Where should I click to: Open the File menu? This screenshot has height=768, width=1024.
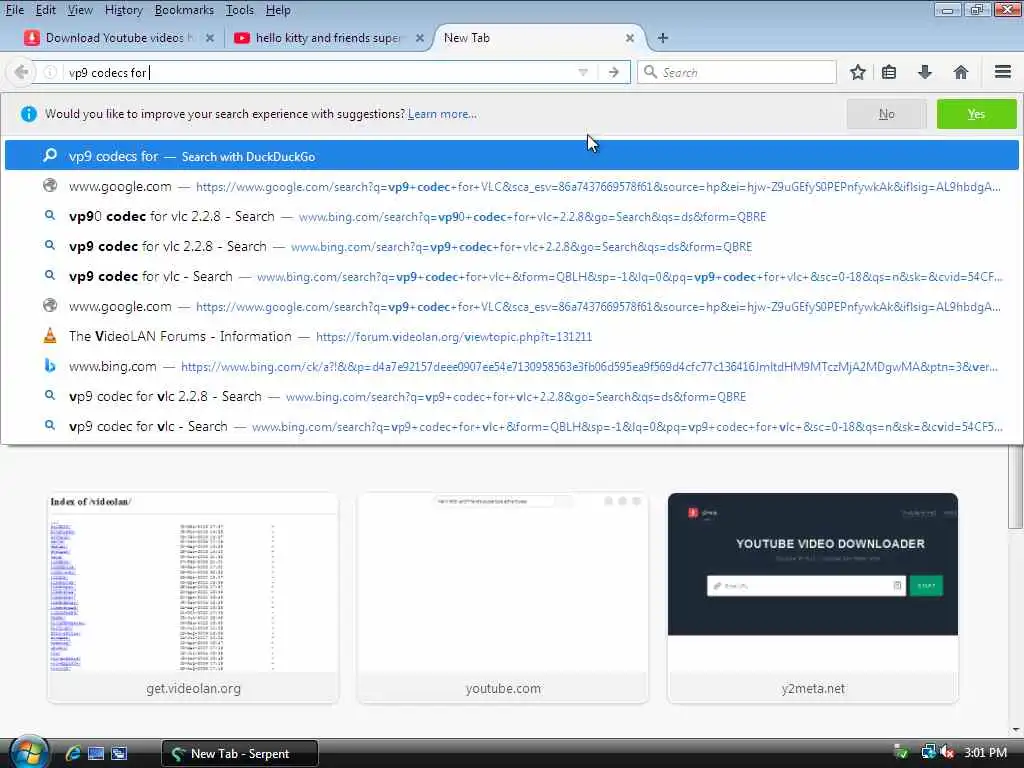point(14,10)
